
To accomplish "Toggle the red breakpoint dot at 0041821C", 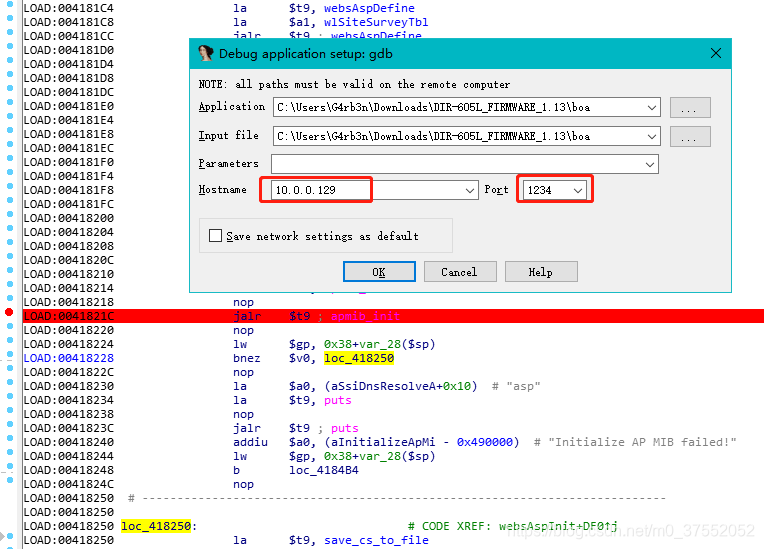I will 9,312.
